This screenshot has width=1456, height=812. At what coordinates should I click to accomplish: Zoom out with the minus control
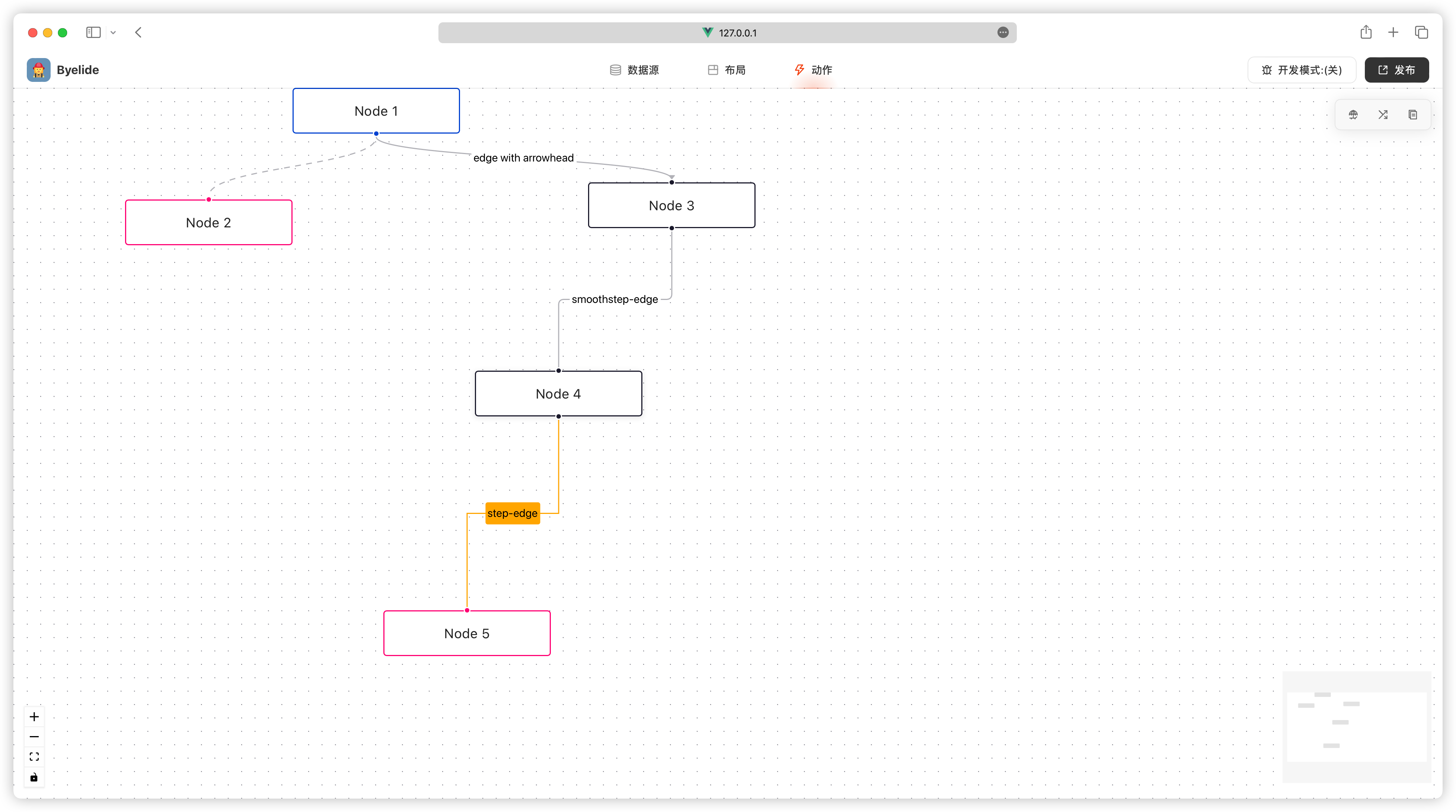(x=34, y=737)
